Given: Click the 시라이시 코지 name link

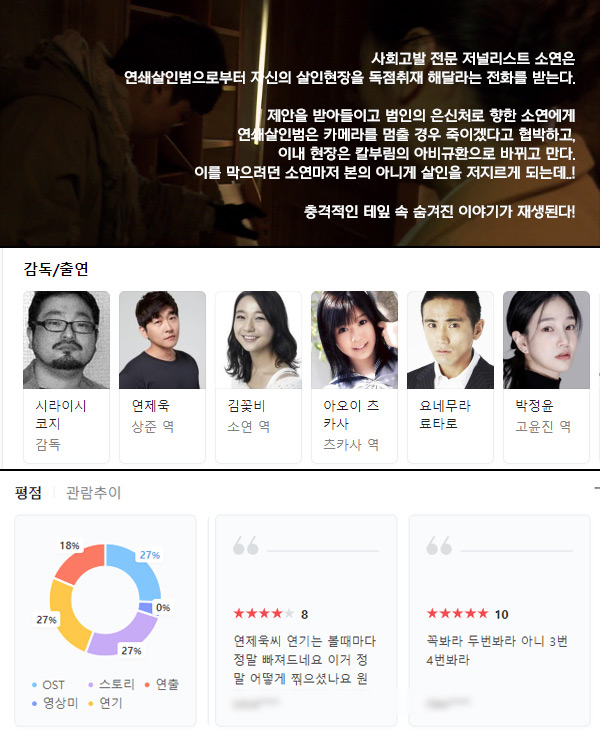Looking at the screenshot, I should point(60,414).
